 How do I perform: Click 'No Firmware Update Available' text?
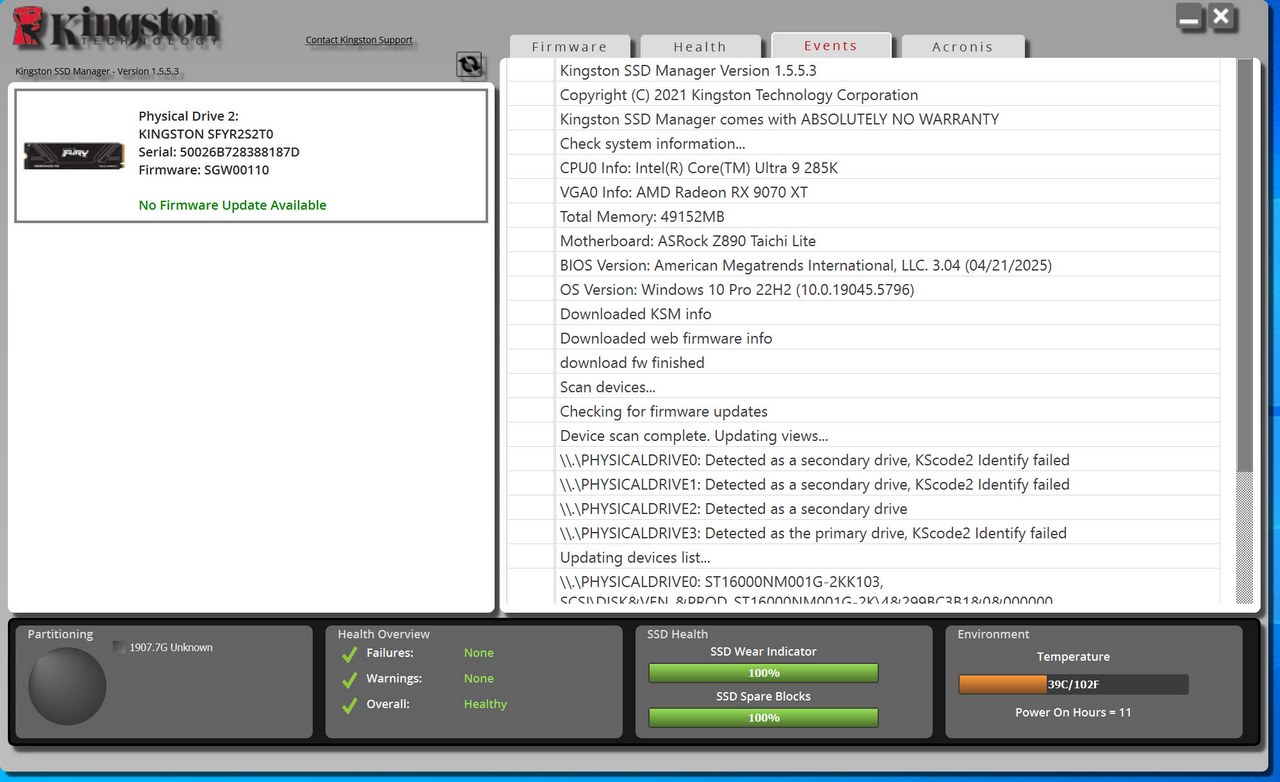tap(233, 205)
